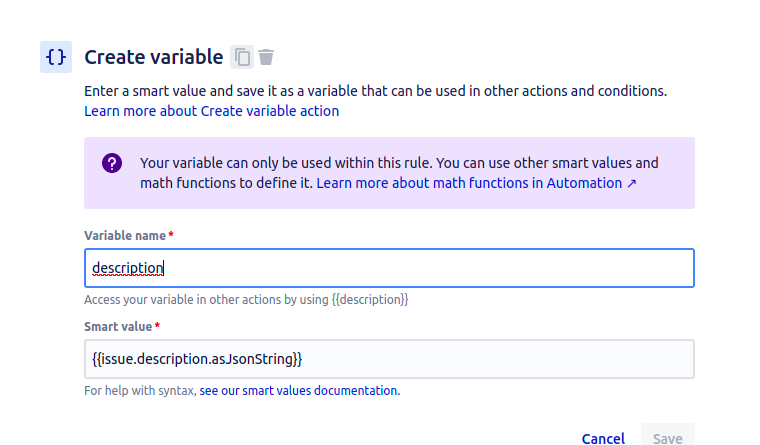The height and width of the screenshot is (445, 760).
Task: Click the curly braces Create variable icon
Action: (x=56, y=57)
